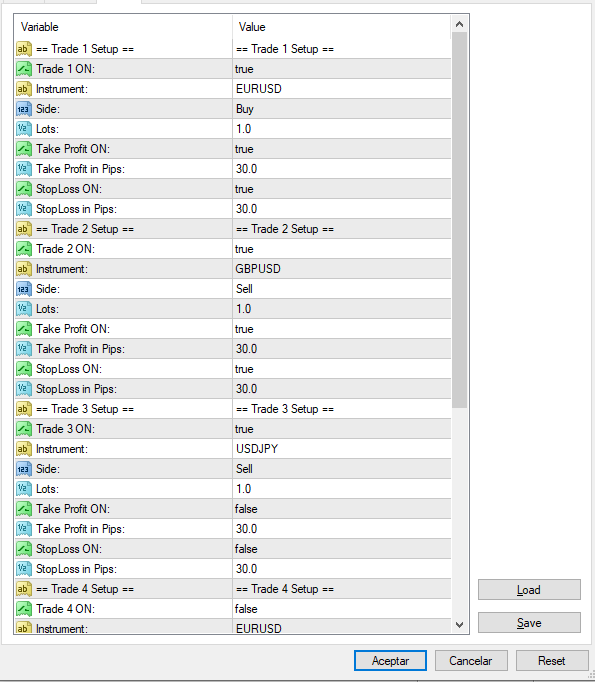The height and width of the screenshot is (682, 595).
Task: Toggle Trade 3 StopLoss ON value 'false'
Action: (342, 549)
